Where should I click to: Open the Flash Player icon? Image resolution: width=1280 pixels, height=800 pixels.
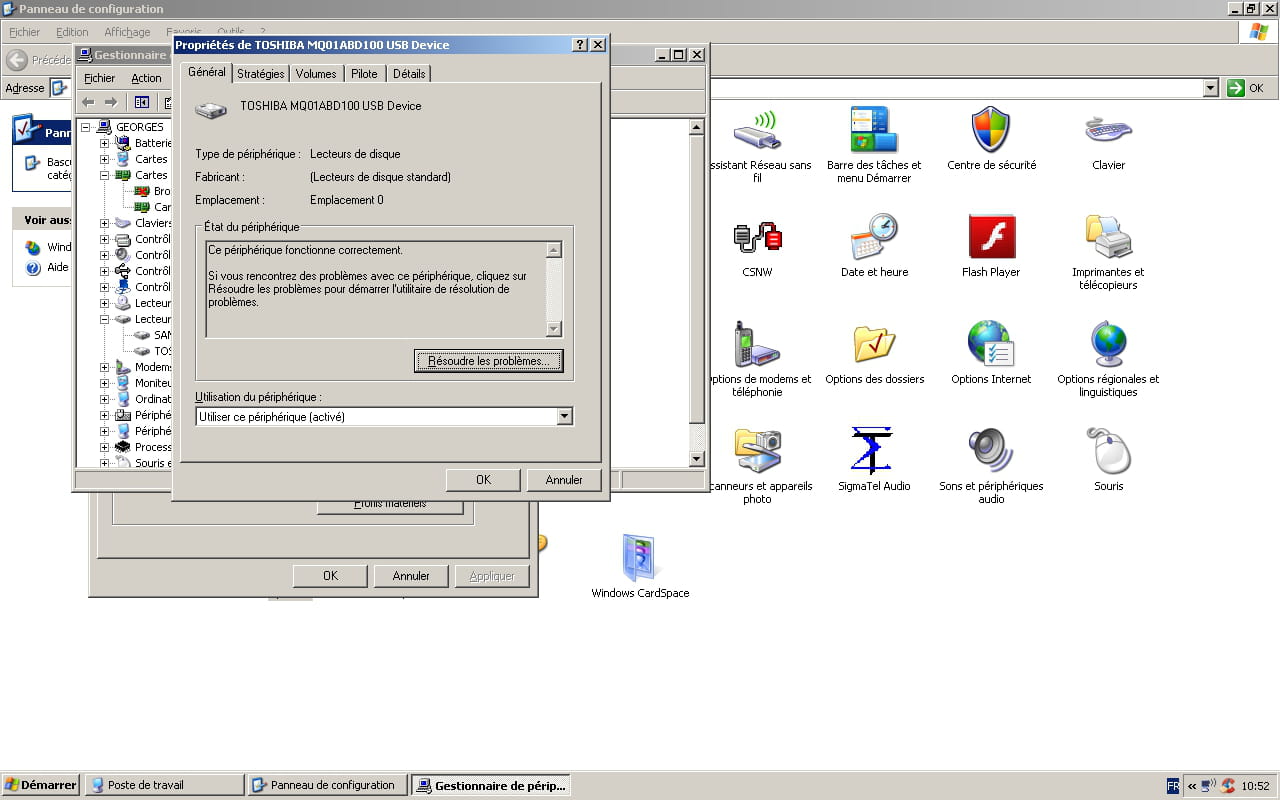coord(991,237)
